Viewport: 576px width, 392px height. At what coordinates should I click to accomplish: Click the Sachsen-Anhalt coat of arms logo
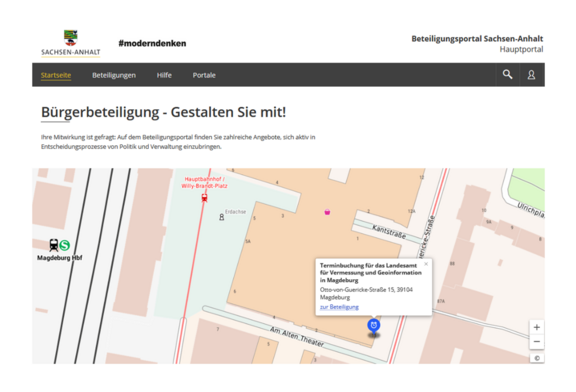click(x=71, y=38)
